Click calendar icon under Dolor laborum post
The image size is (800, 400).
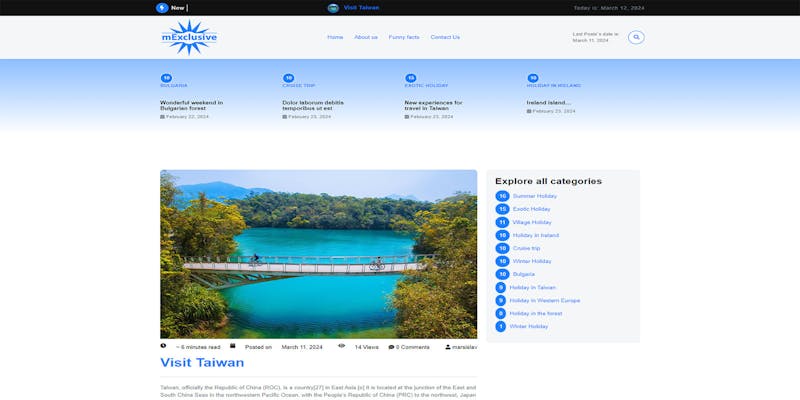pos(285,117)
